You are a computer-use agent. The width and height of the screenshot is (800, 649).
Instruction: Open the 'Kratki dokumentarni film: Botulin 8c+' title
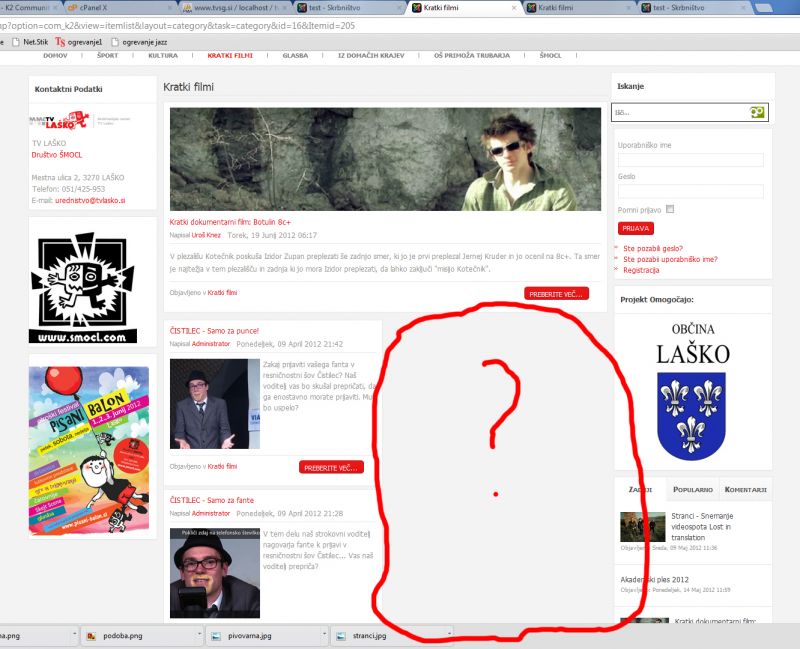click(x=230, y=222)
